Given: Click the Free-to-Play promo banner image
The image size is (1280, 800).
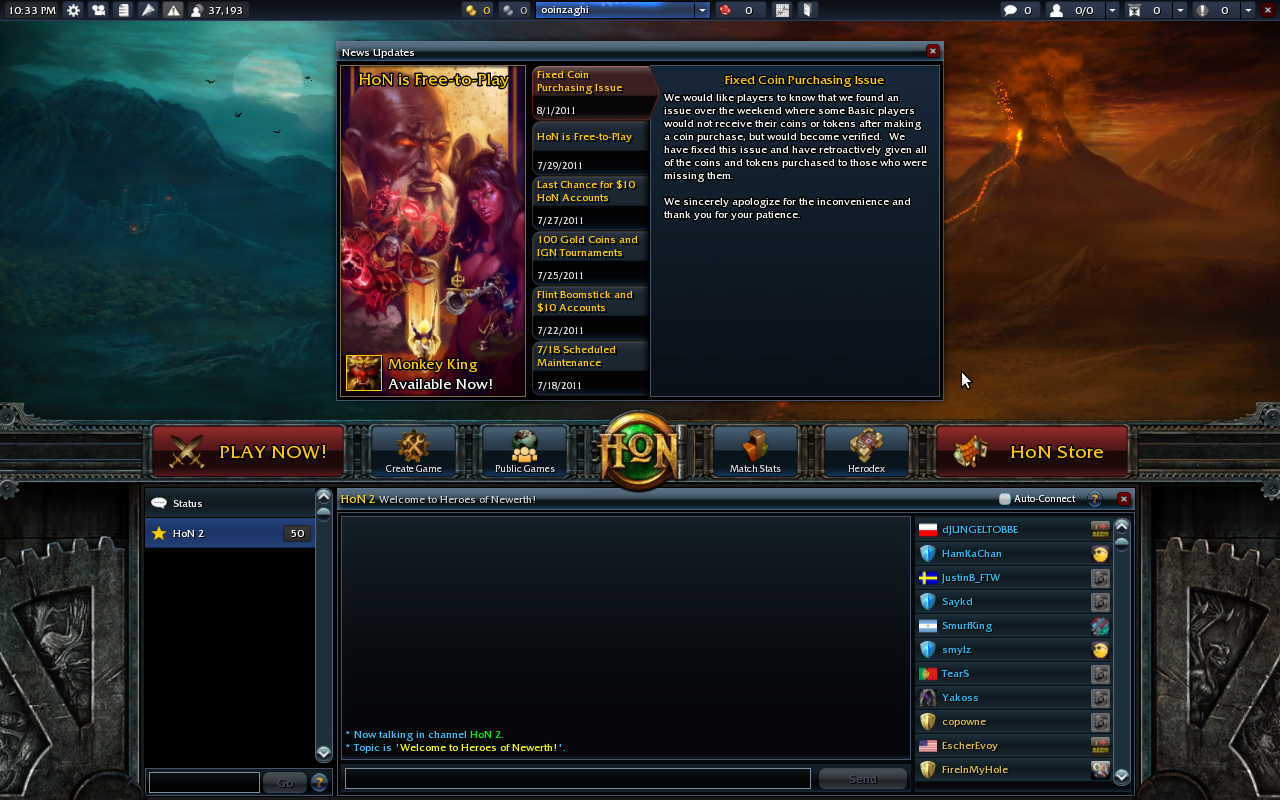Looking at the screenshot, I should [x=433, y=231].
